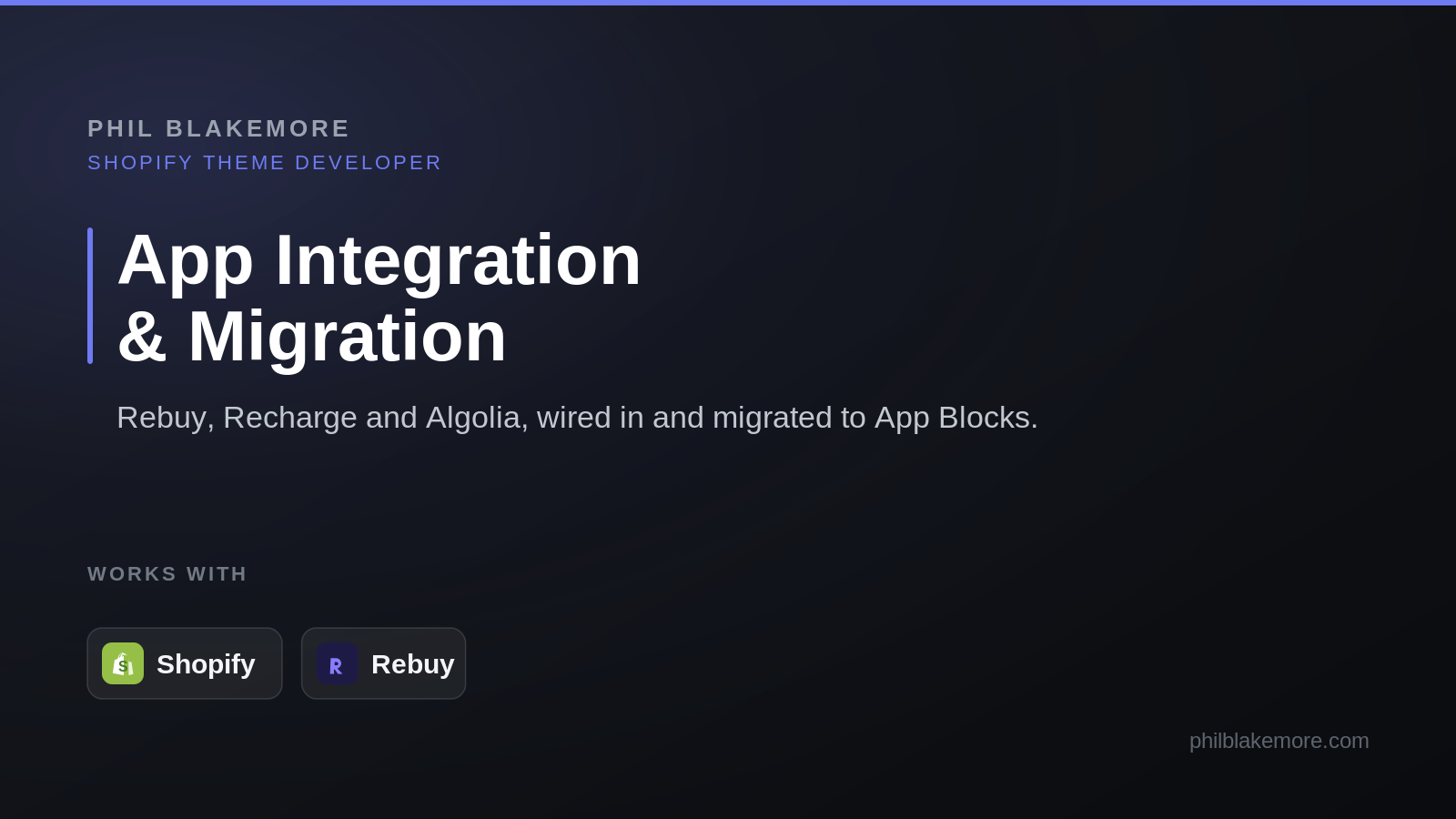This screenshot has width=1456, height=819.
Task: Open the philblakemore.com link
Action: point(1279,741)
